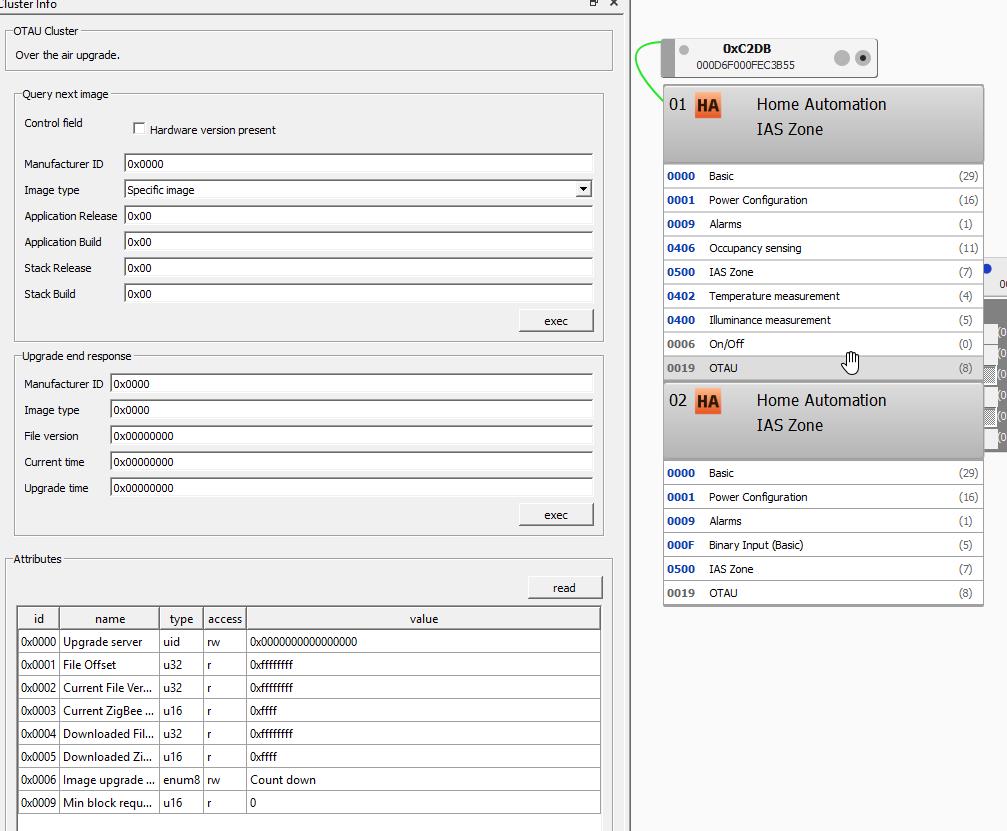Image resolution: width=1007 pixels, height=831 pixels.
Task: Click the HA icon of endpoint 02
Action: (x=708, y=401)
